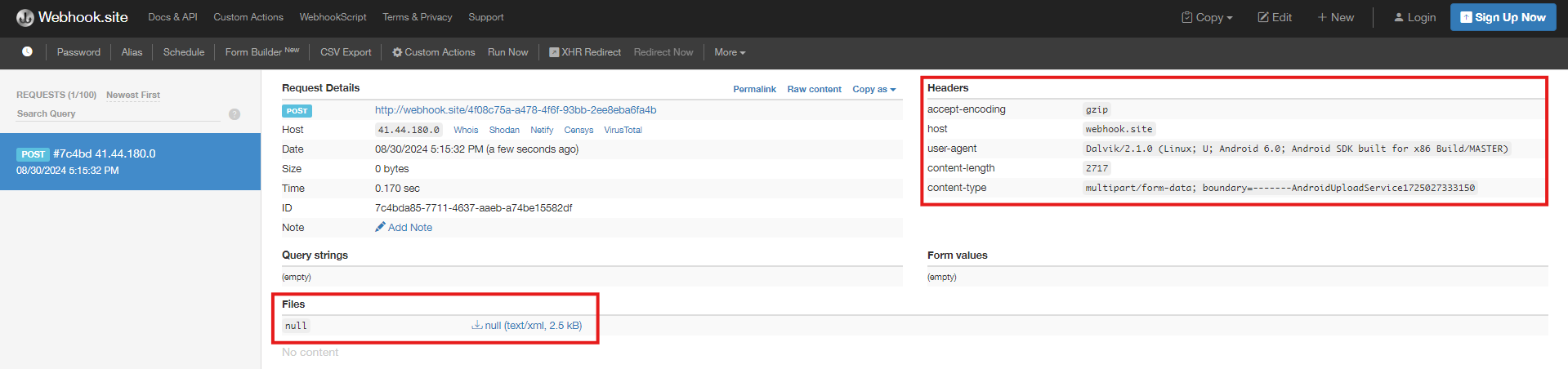Click the Webhook.site logo icon
Image resolution: width=1568 pixels, height=369 pixels.
coord(25,17)
